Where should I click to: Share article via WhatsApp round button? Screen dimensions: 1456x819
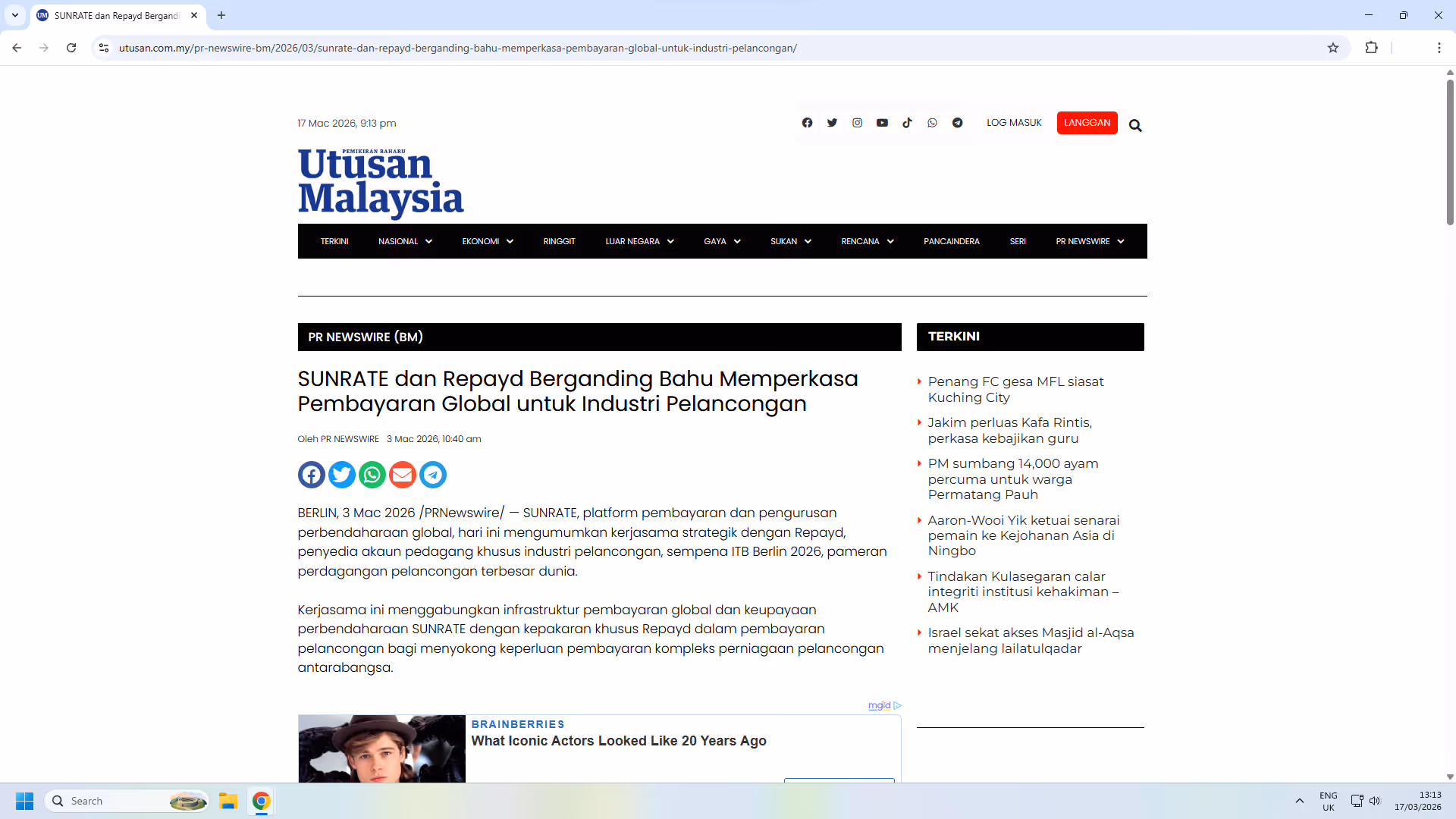(x=372, y=475)
